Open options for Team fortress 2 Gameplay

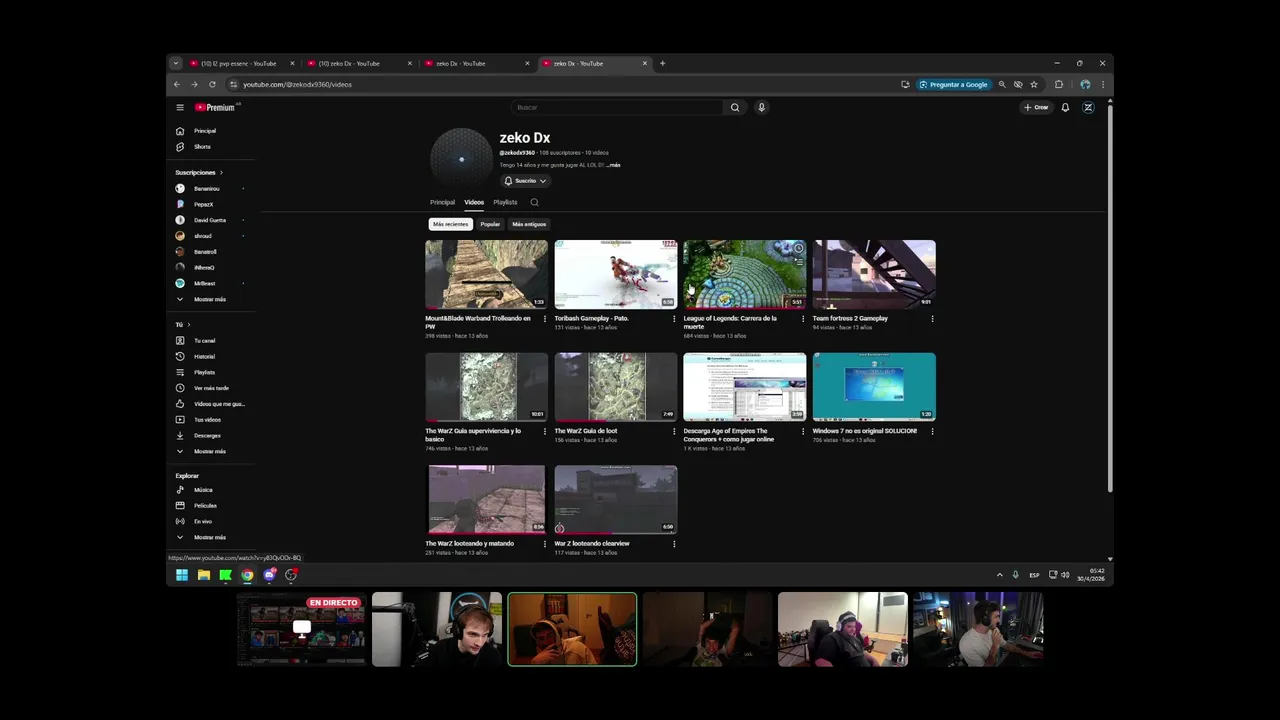932,319
